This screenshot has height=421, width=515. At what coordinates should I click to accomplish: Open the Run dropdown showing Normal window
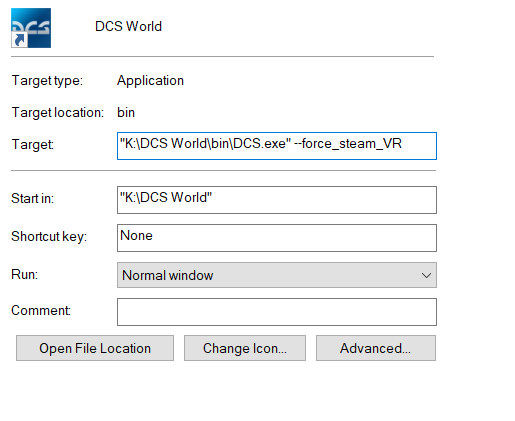[277, 275]
